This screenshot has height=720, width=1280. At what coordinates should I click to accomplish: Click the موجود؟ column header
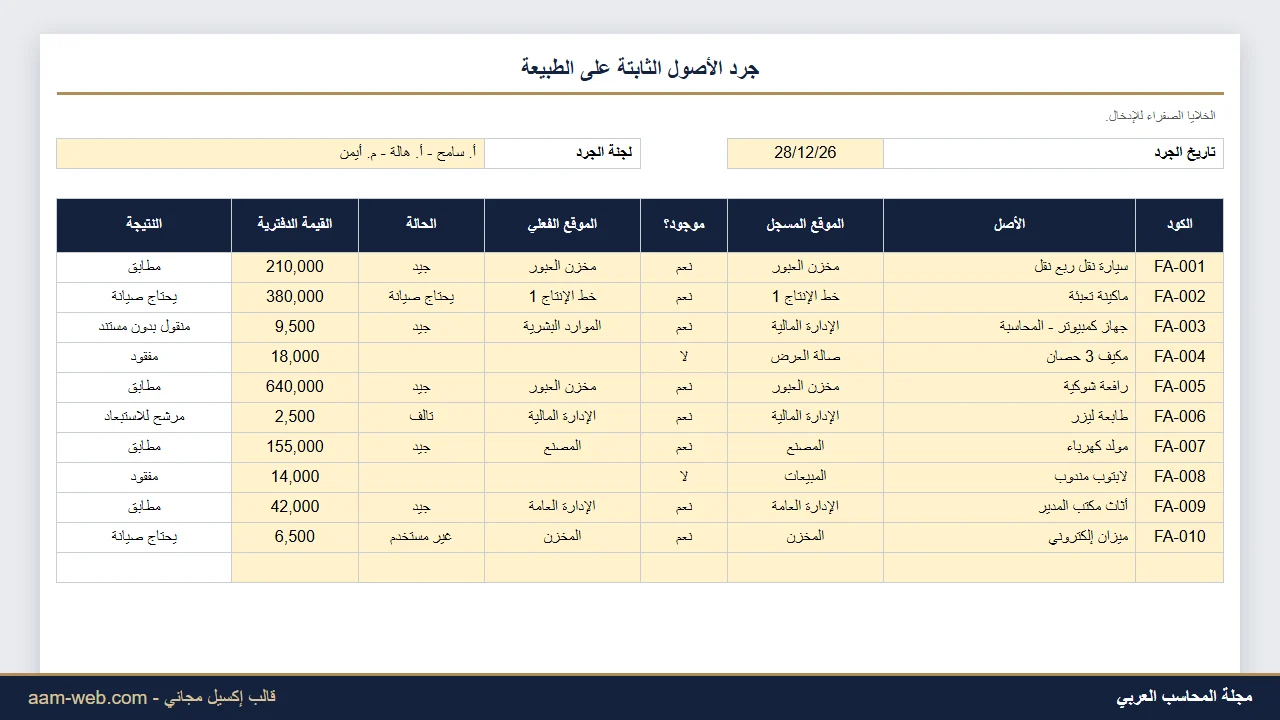tap(684, 225)
